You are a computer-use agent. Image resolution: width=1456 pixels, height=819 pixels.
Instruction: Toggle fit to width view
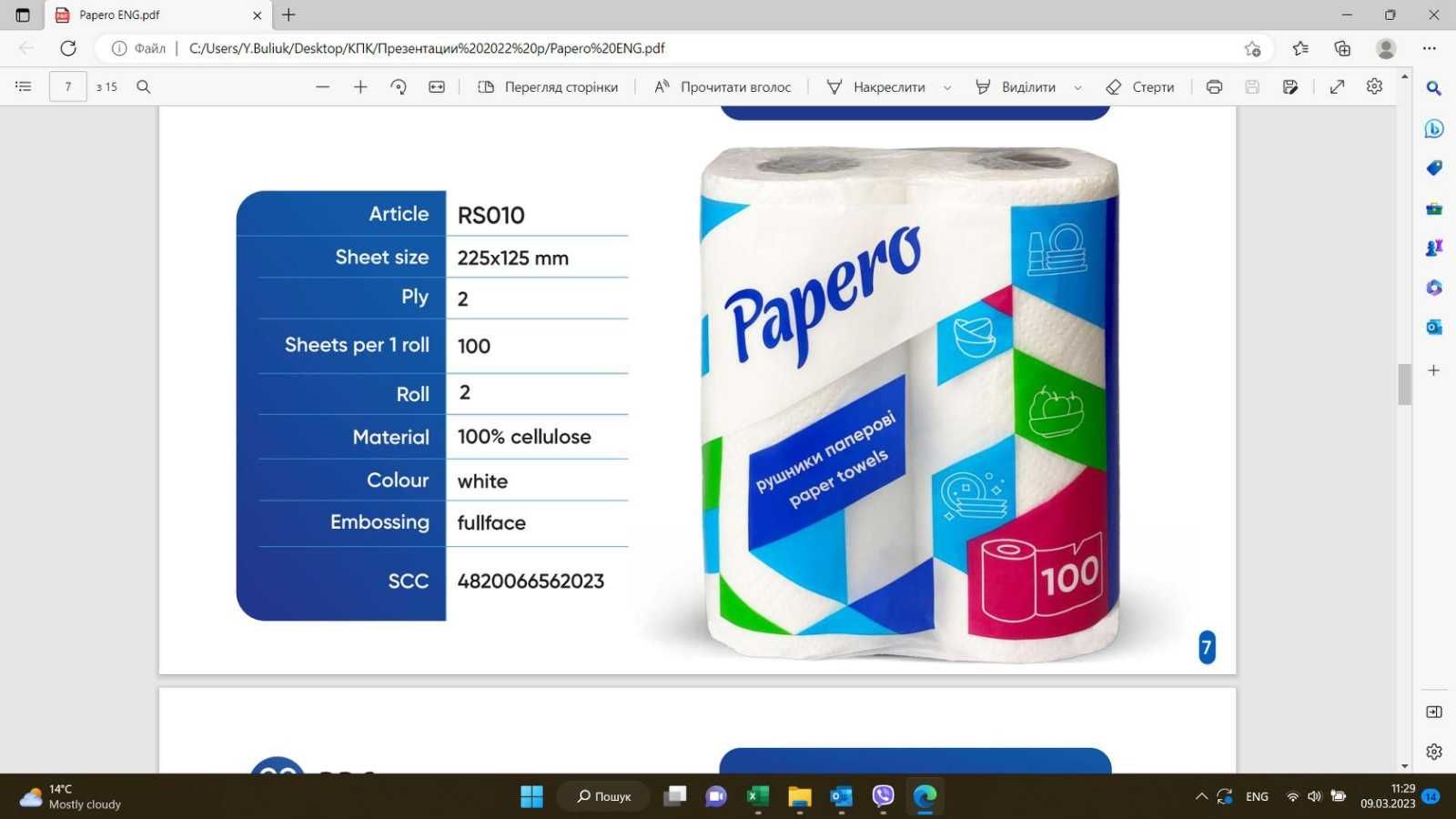click(437, 86)
